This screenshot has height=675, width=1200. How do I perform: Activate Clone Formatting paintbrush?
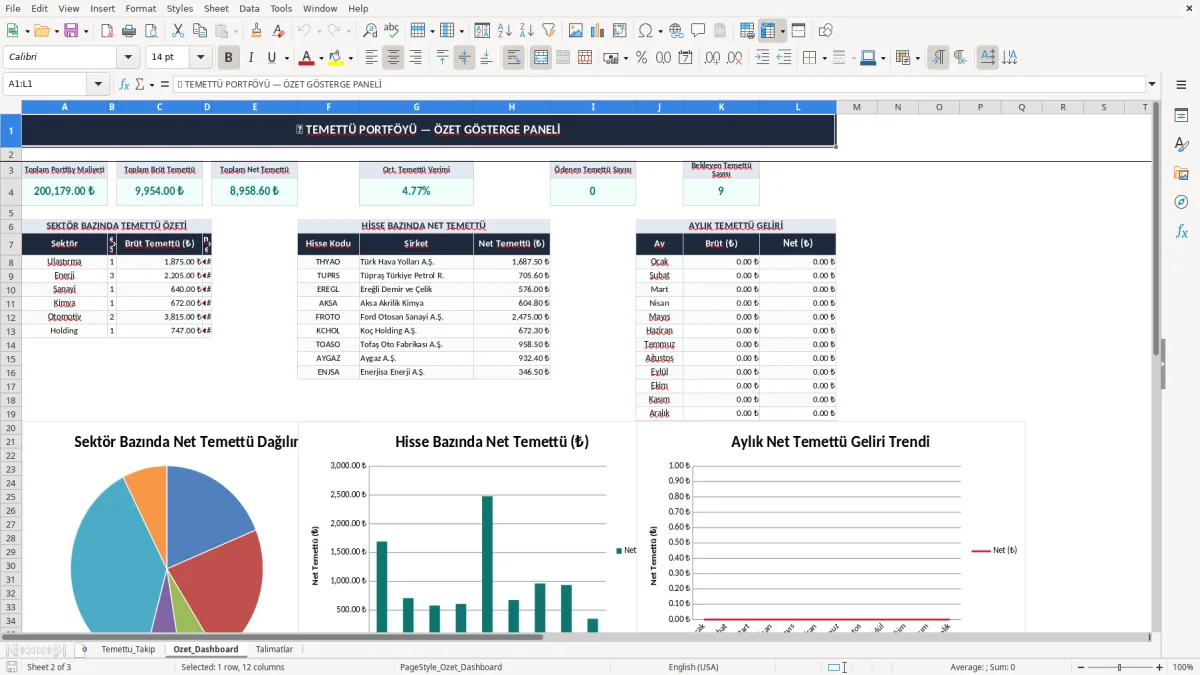[256, 31]
